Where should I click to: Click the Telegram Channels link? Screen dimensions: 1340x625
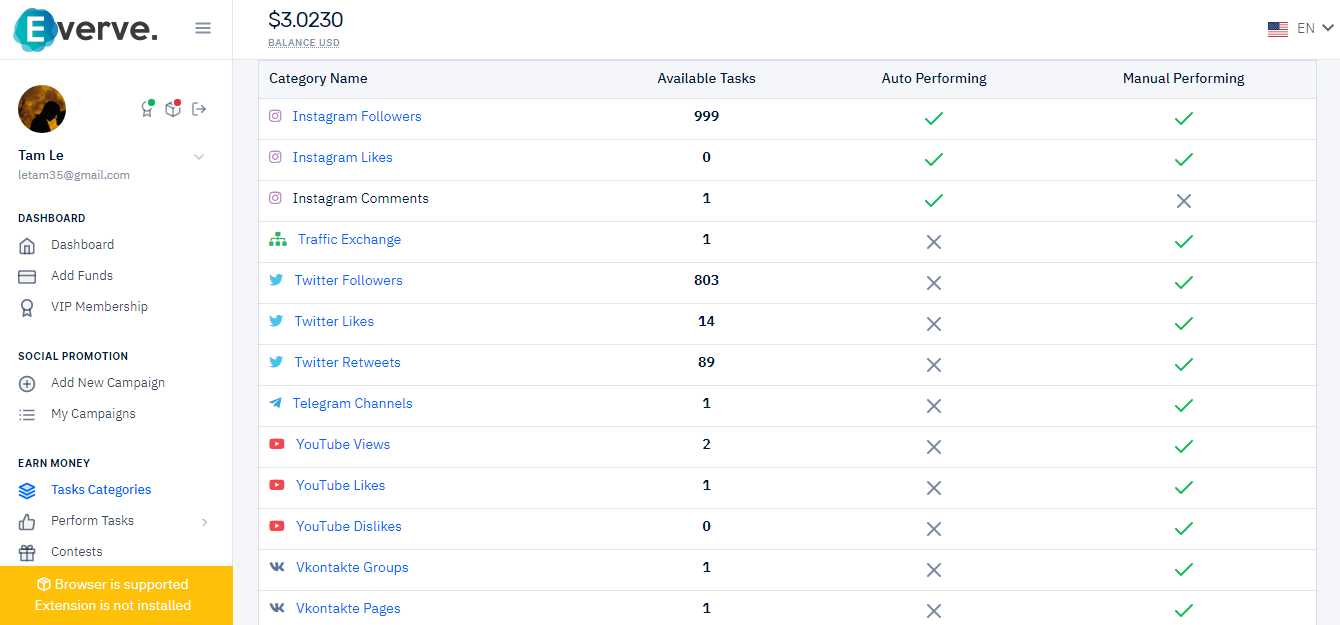(352, 404)
